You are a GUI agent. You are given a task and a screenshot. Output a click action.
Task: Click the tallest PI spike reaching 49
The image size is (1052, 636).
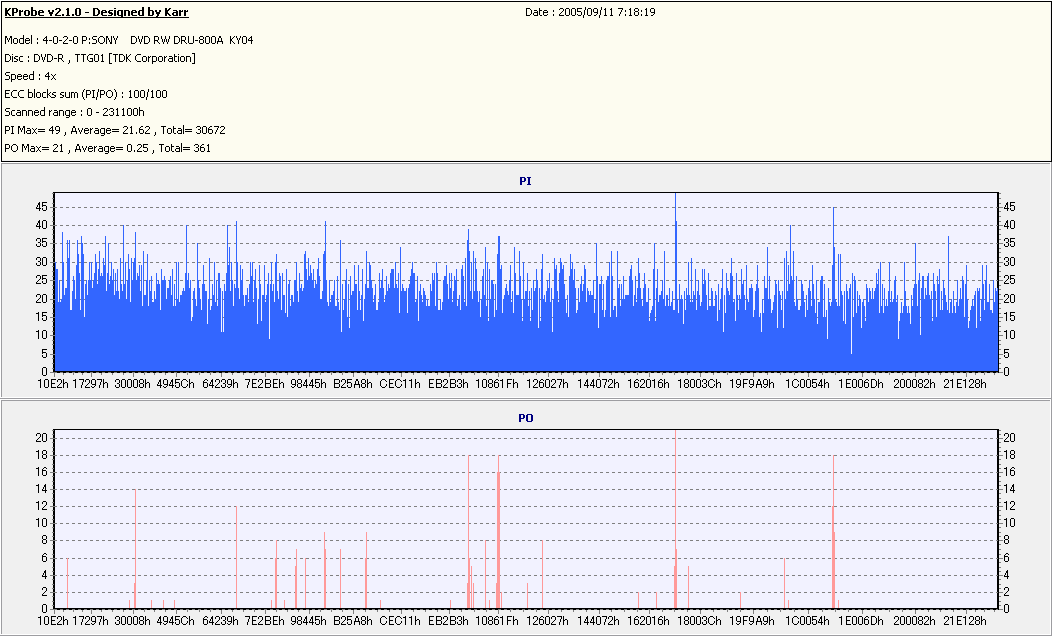pos(676,282)
